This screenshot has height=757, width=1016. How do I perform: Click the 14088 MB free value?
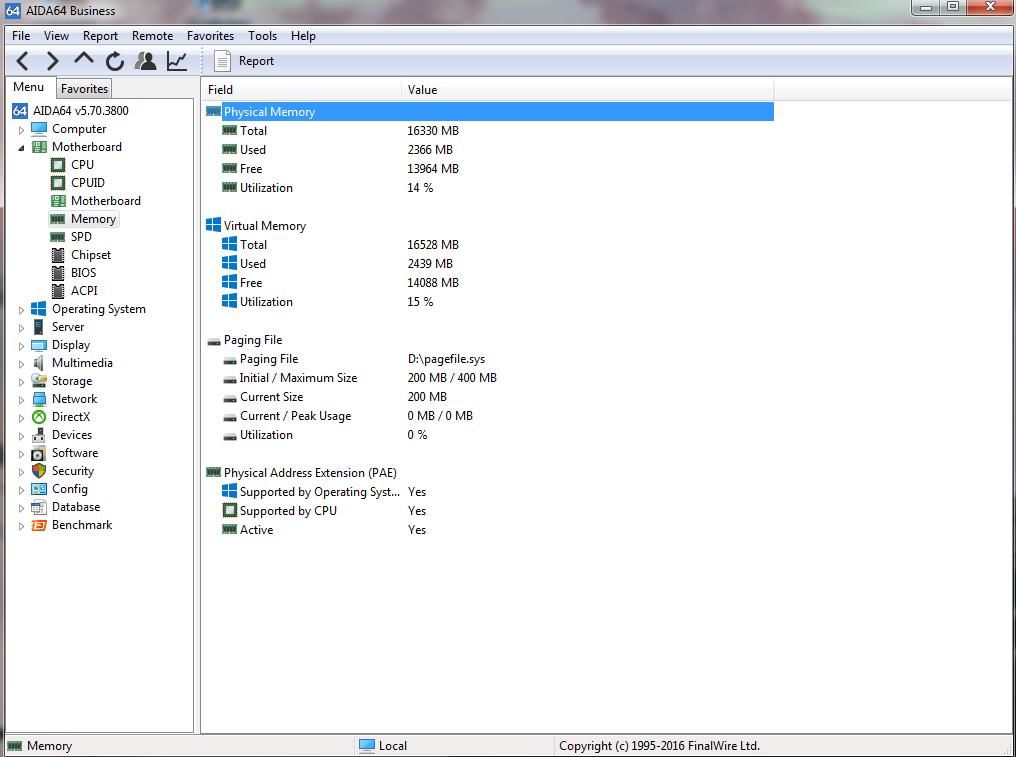[433, 283]
